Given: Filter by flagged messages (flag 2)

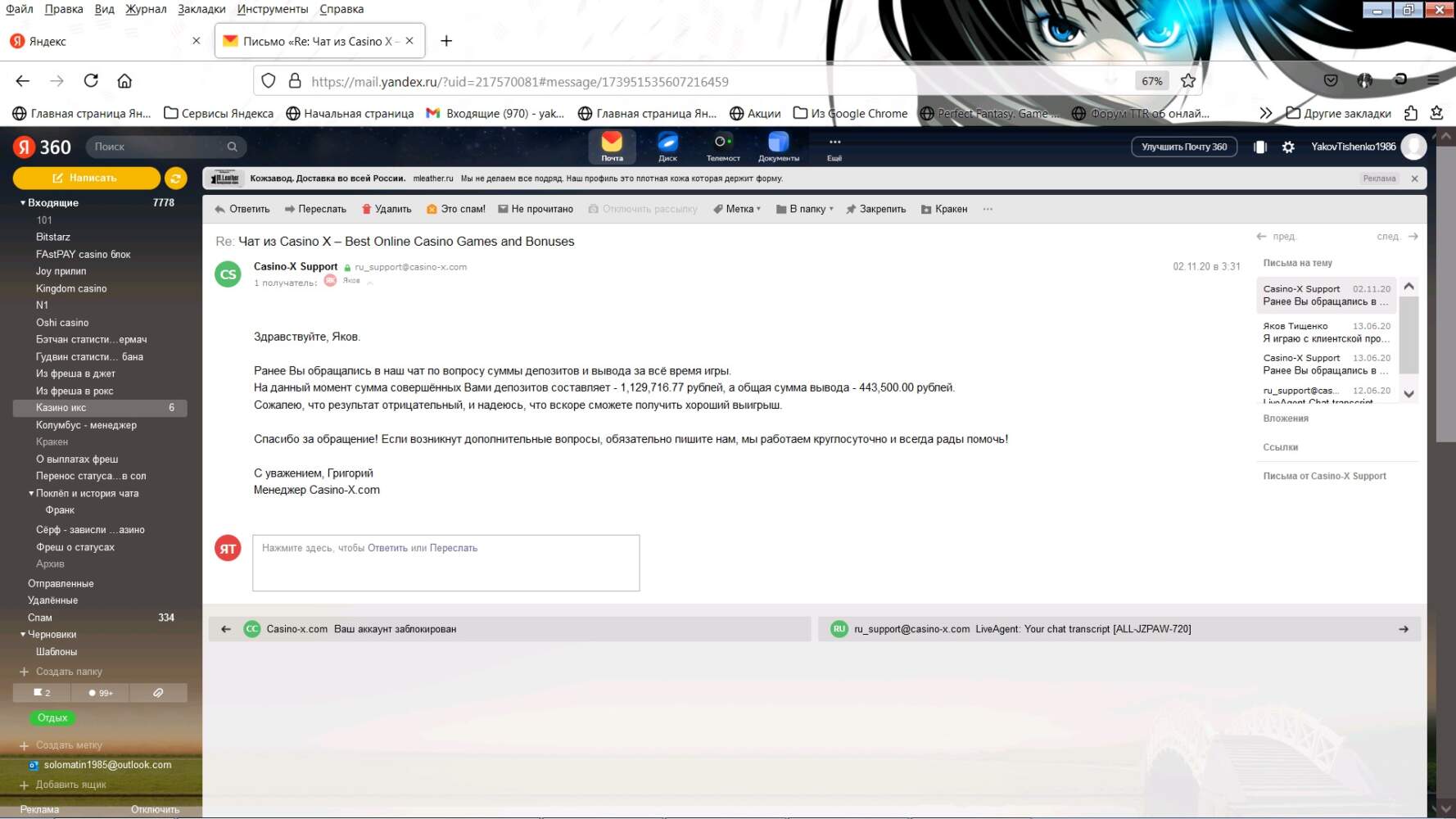Looking at the screenshot, I should [42, 693].
